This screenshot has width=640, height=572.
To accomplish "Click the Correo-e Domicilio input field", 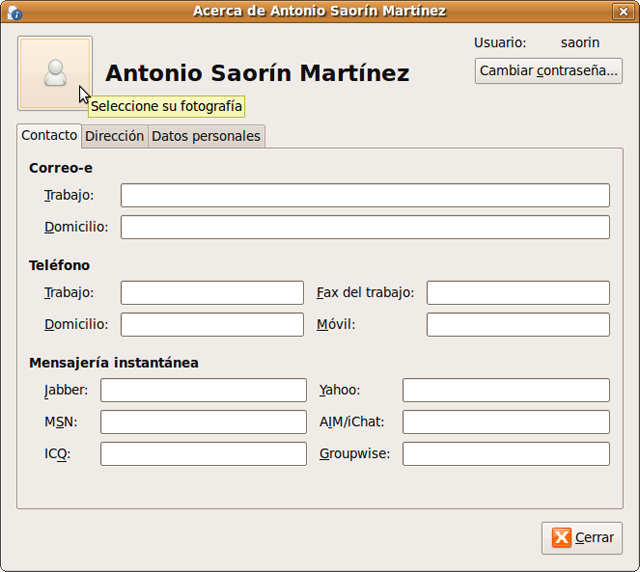I will [x=365, y=227].
